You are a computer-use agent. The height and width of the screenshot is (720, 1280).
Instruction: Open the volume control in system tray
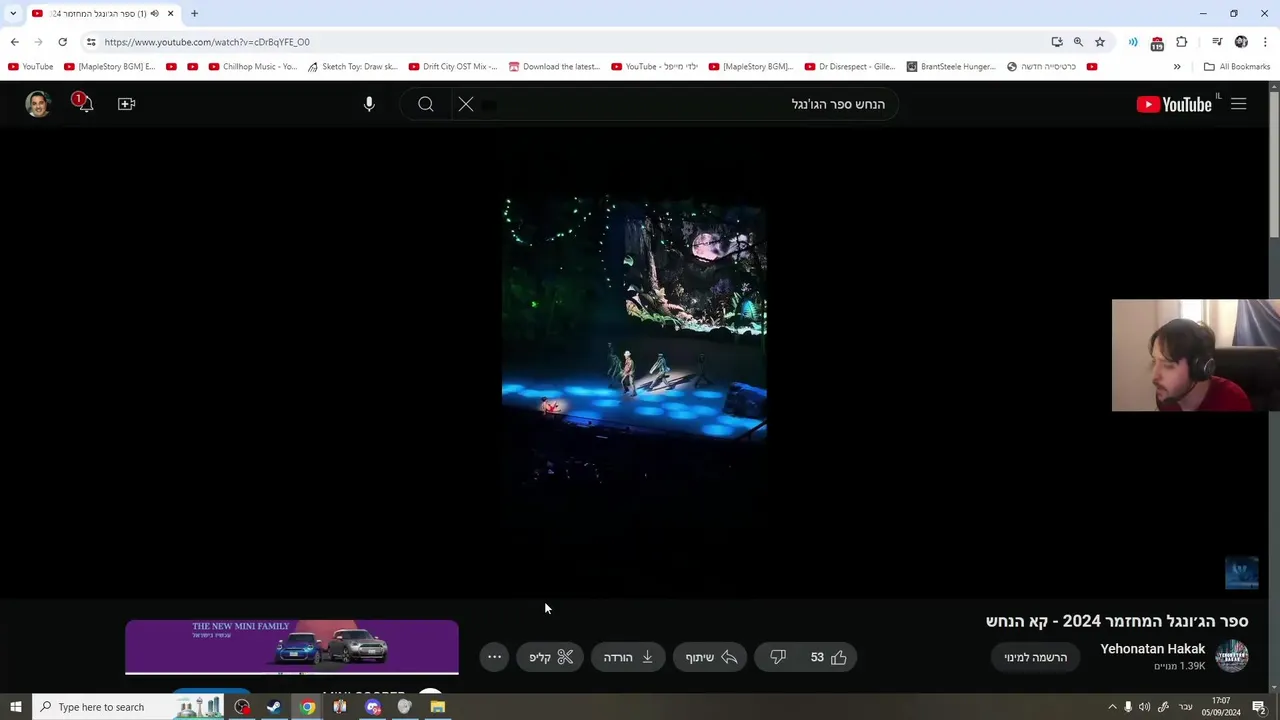click(1144, 707)
